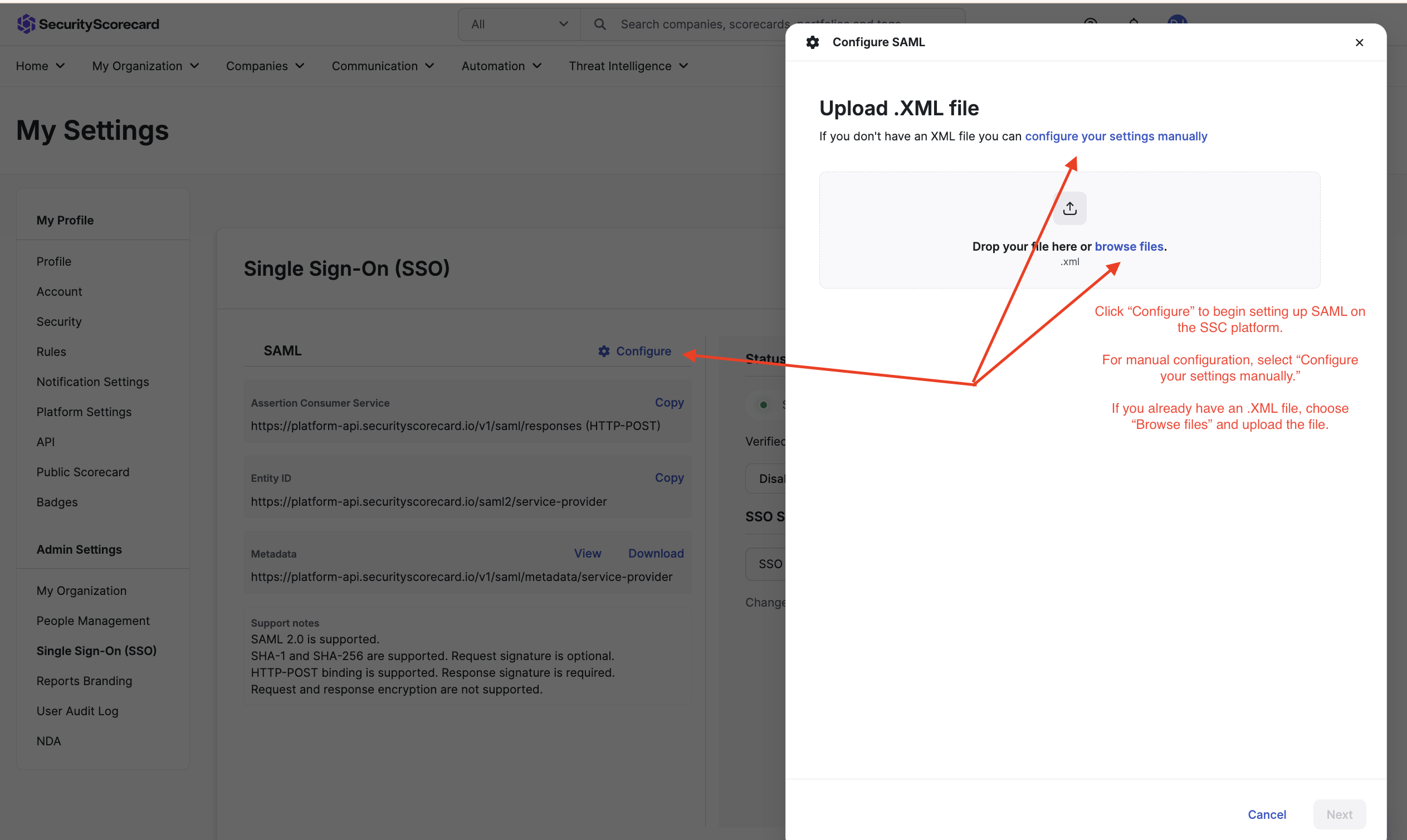Open API settings in sidebar

click(x=46, y=442)
